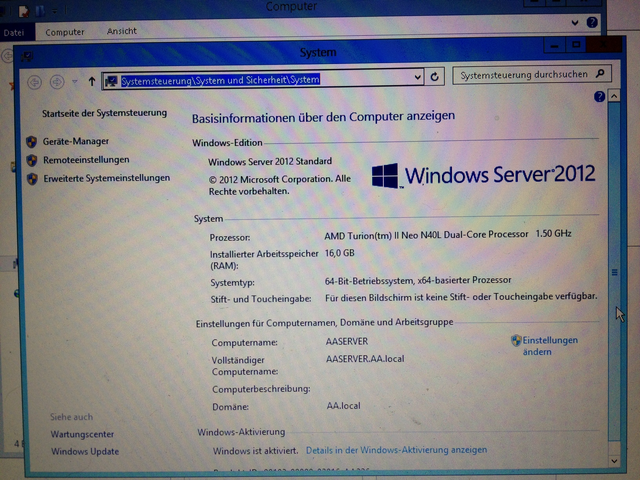This screenshot has width=640, height=480.
Task: Maximize the System window
Action: [576, 44]
